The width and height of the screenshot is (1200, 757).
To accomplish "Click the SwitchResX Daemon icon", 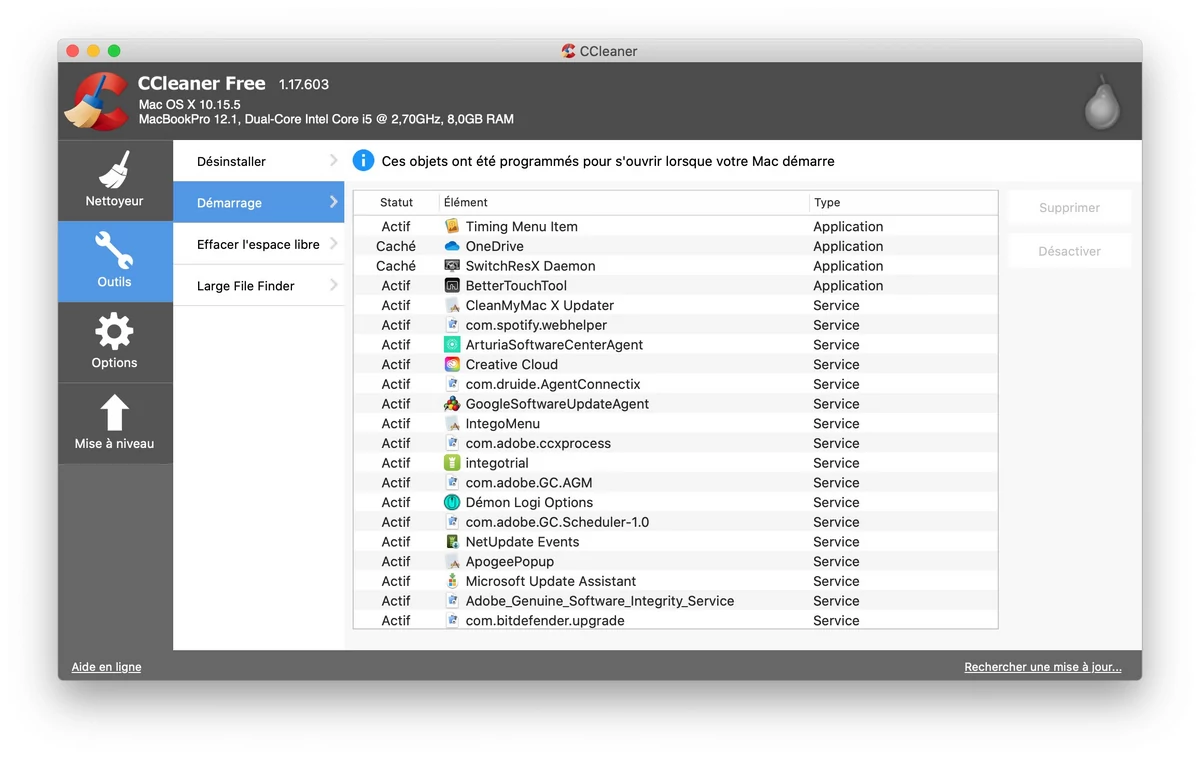I will [452, 266].
